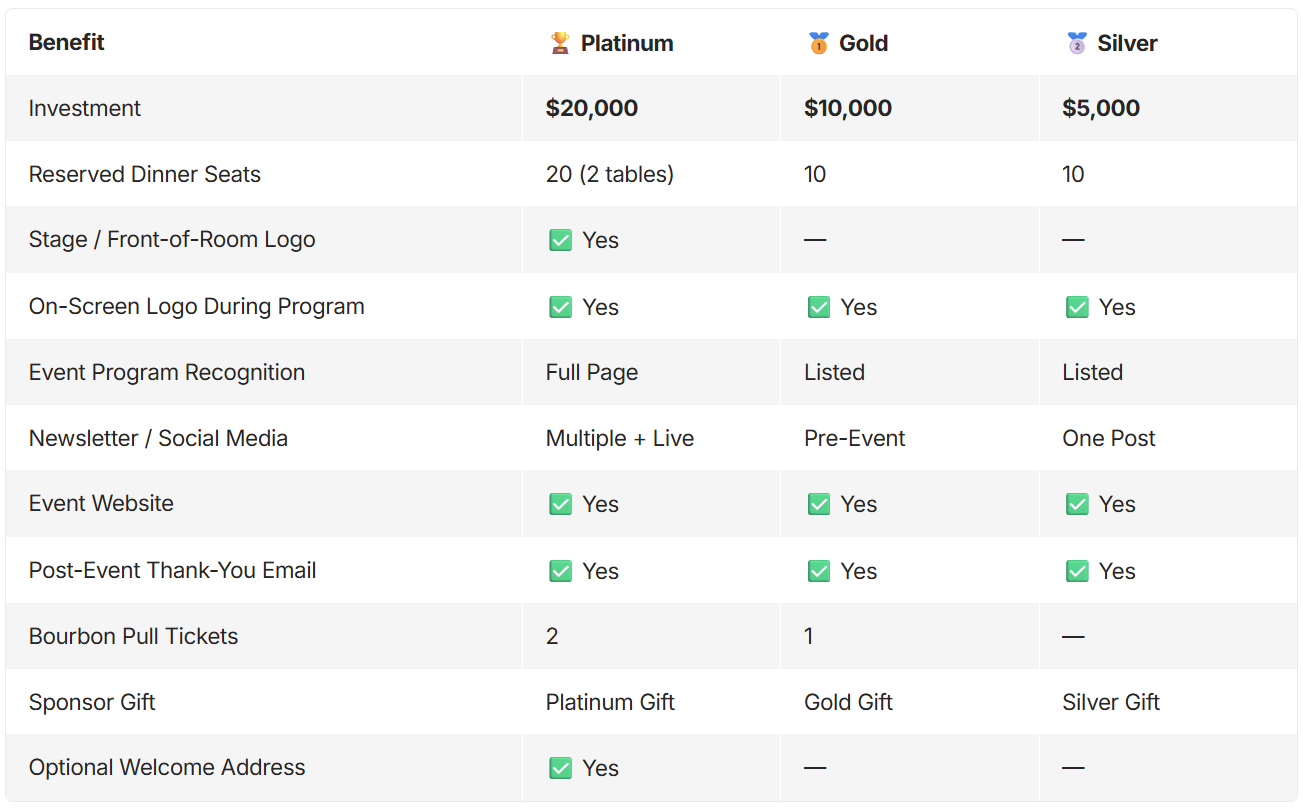Click Silver's On-Screen Logo green checkmark
The width and height of the screenshot is (1303, 808).
coord(1077,307)
